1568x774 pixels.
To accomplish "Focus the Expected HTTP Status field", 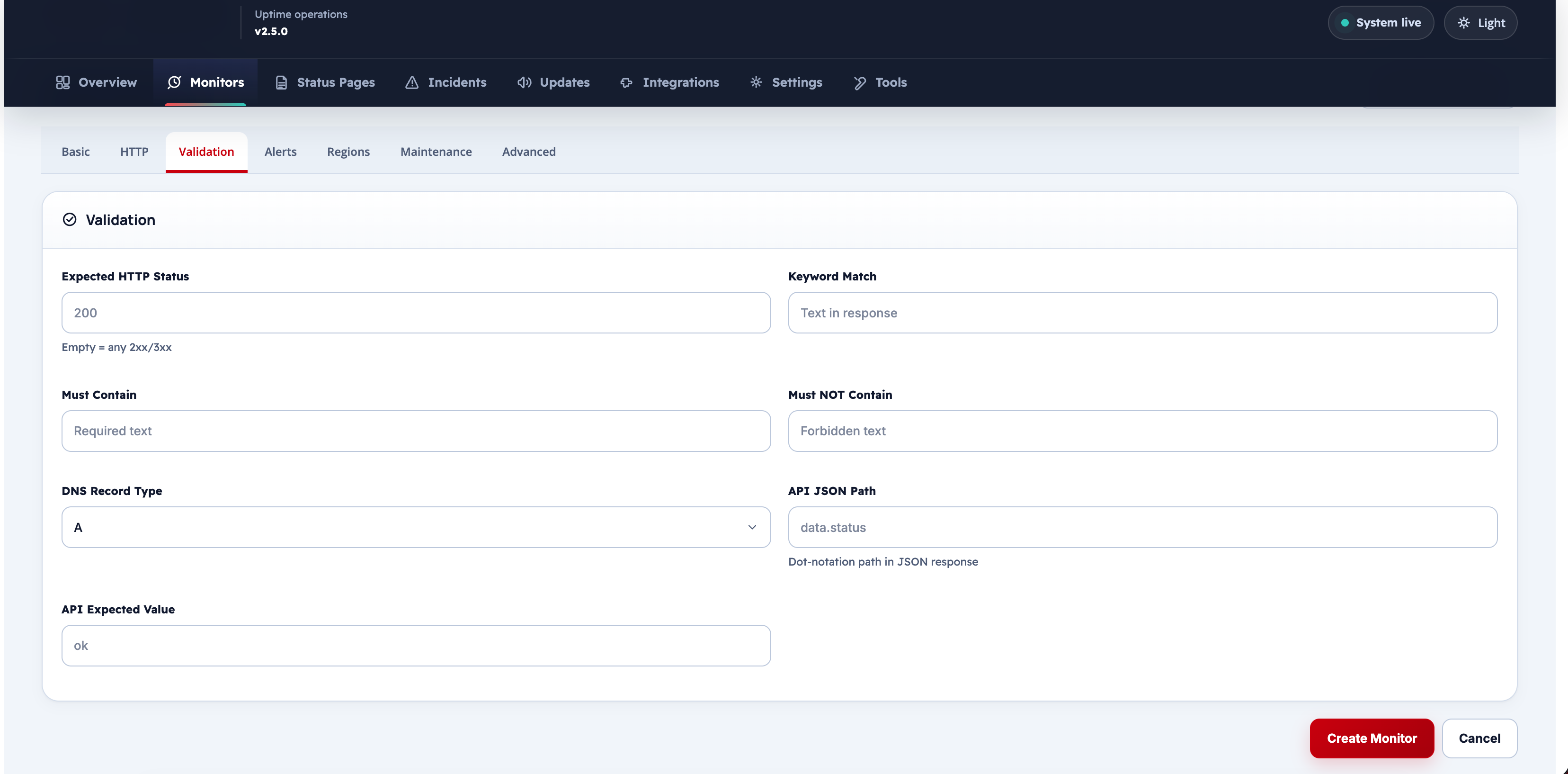I will (416, 313).
